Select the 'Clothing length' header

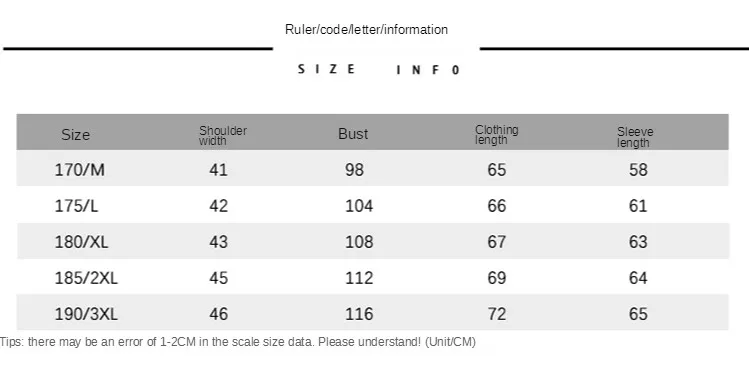[496, 134]
